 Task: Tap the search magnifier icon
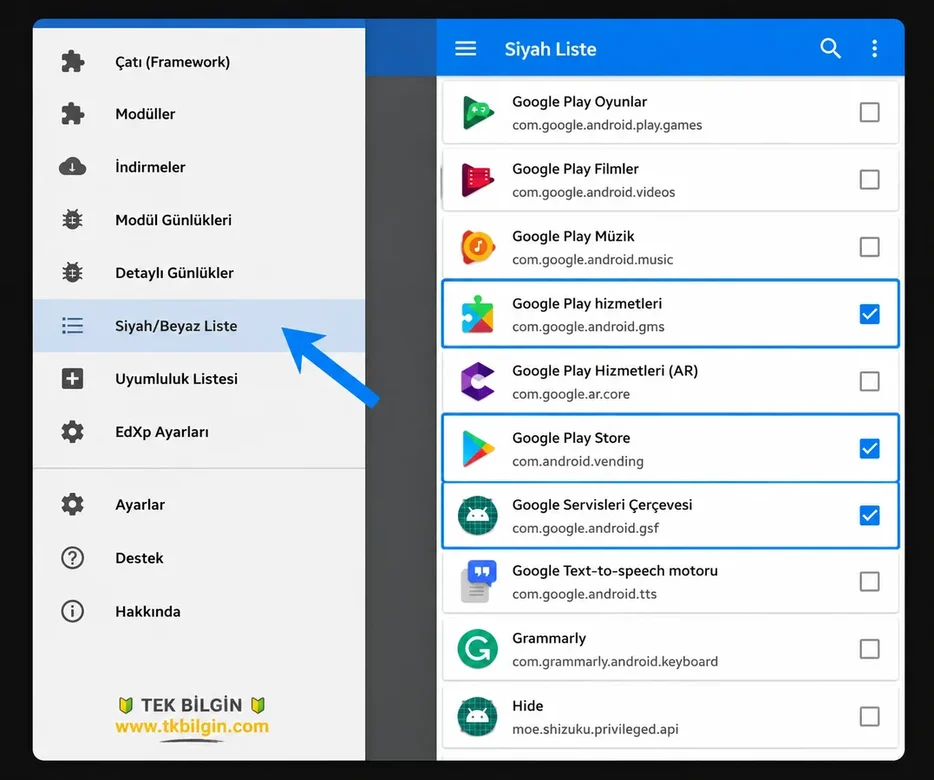click(830, 48)
